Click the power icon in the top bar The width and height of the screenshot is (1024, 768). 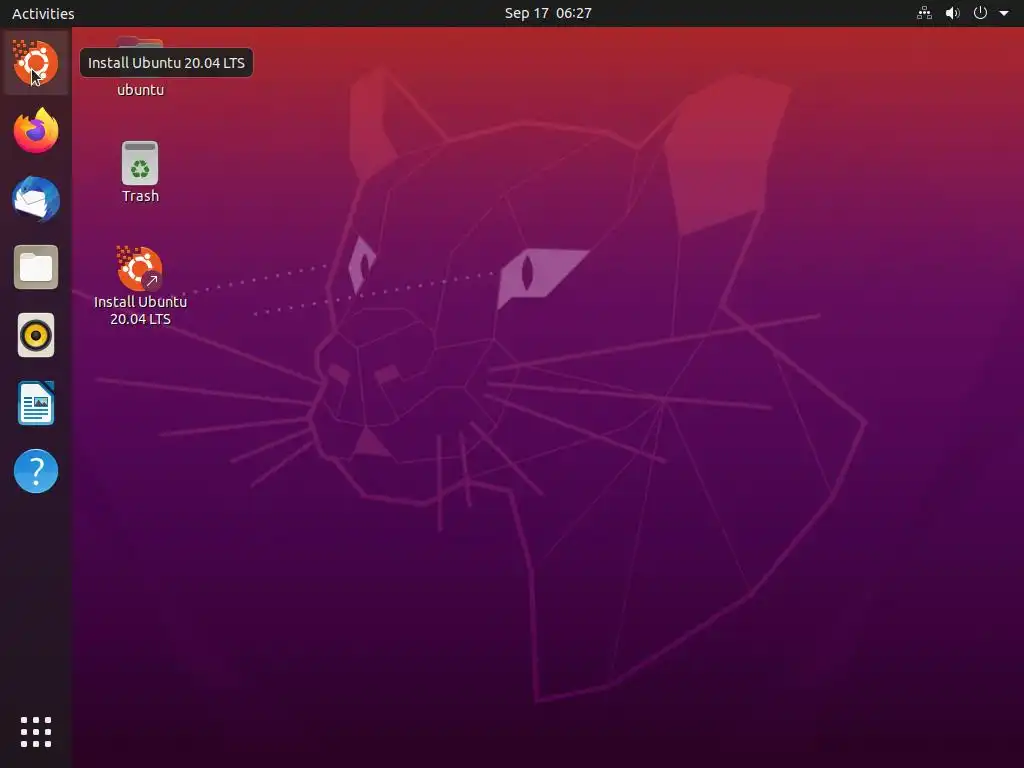(980, 13)
